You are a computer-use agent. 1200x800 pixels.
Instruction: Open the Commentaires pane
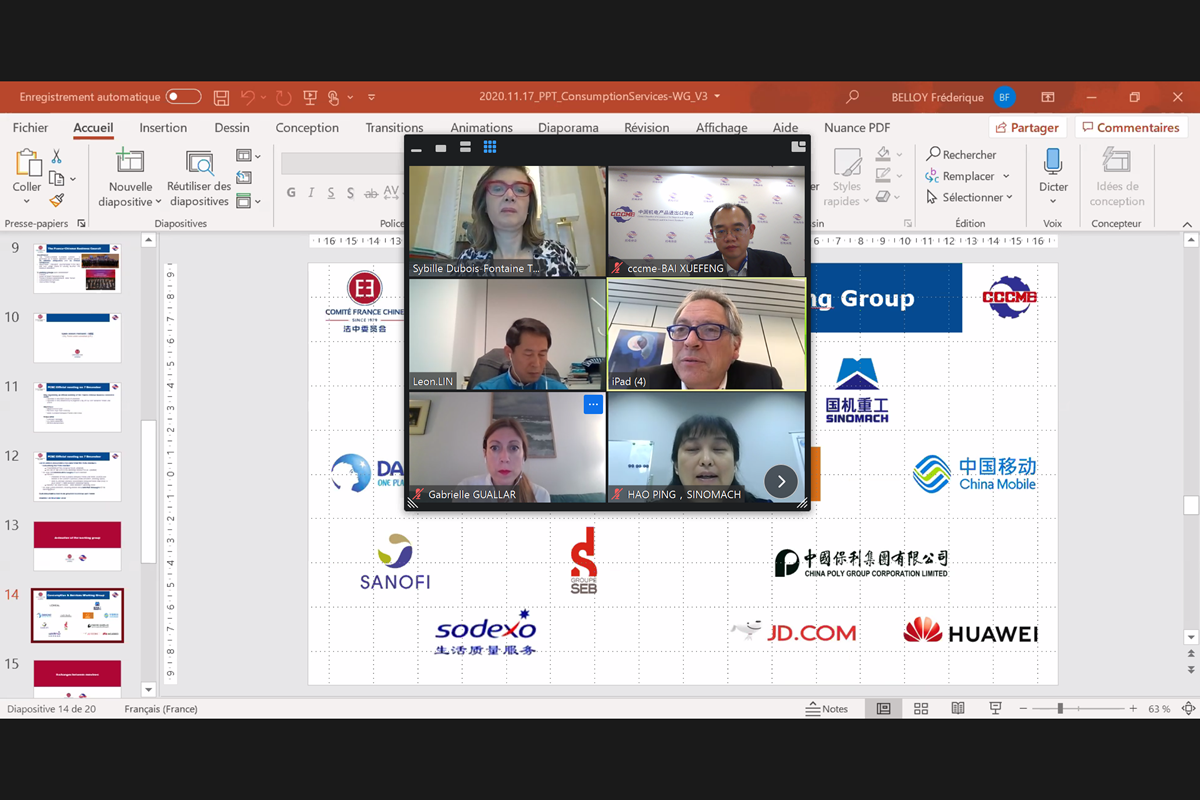click(x=1130, y=128)
